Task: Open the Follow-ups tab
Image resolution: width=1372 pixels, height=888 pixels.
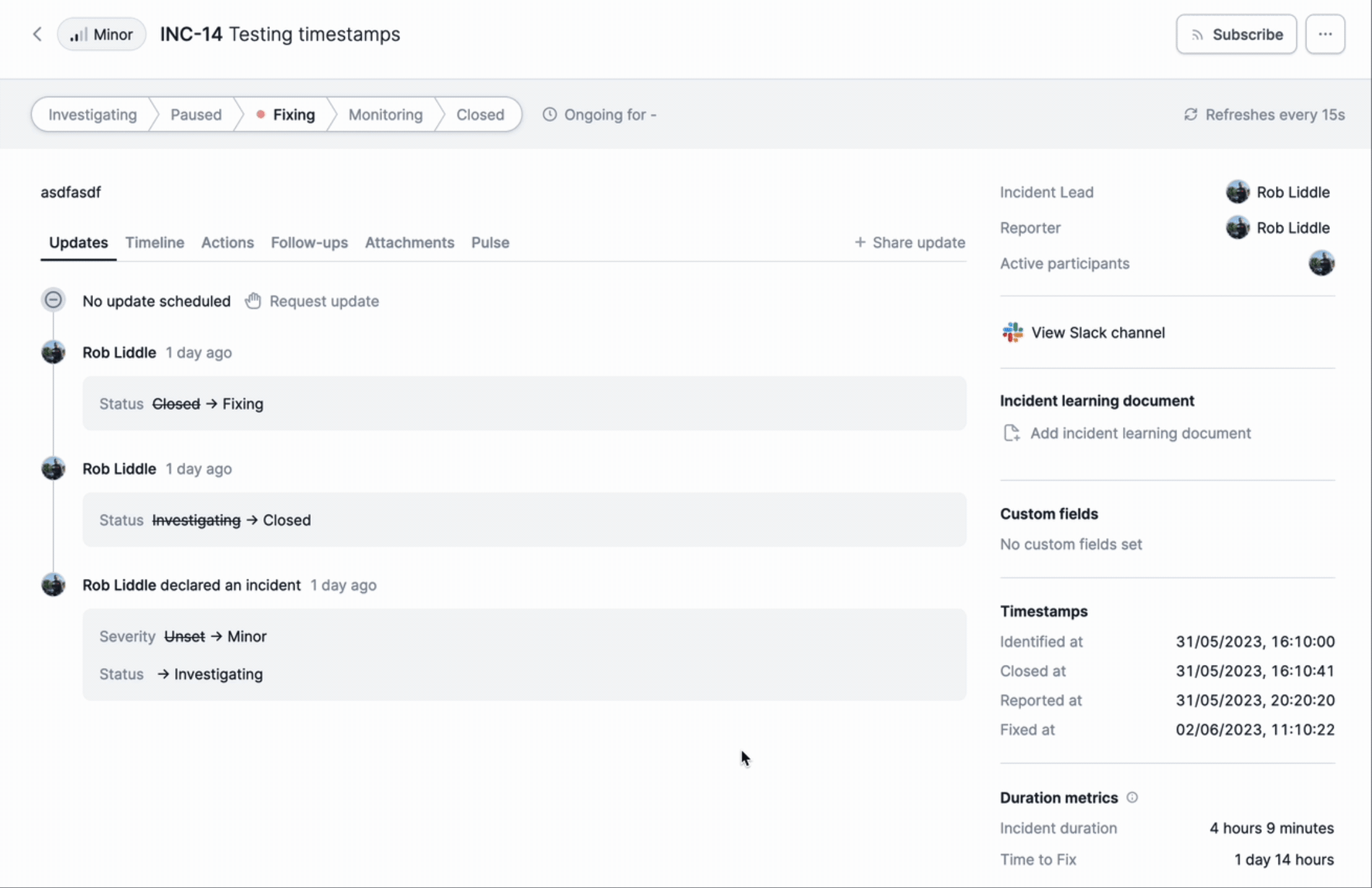Action: coord(309,243)
